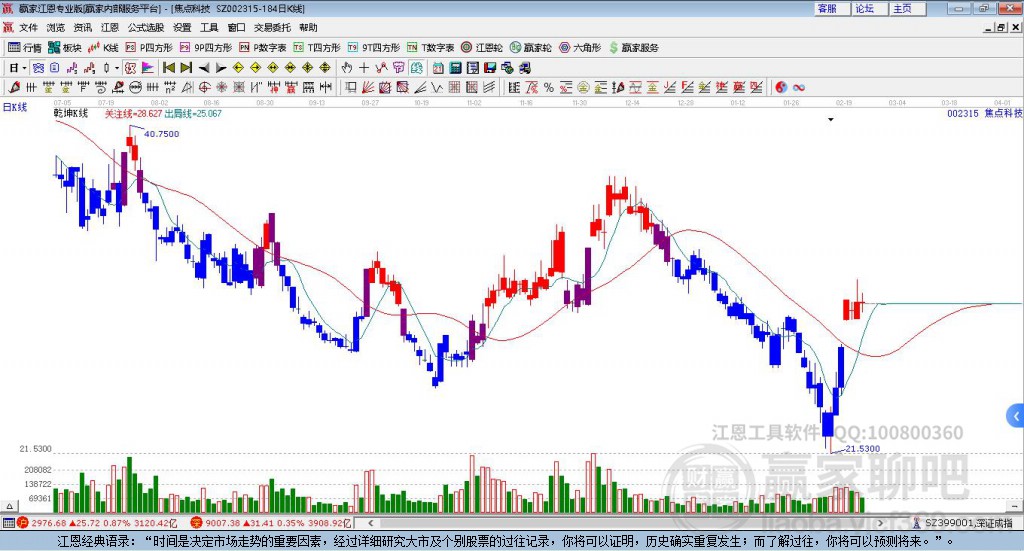Open the 日 period dropdown

[x=18, y=68]
